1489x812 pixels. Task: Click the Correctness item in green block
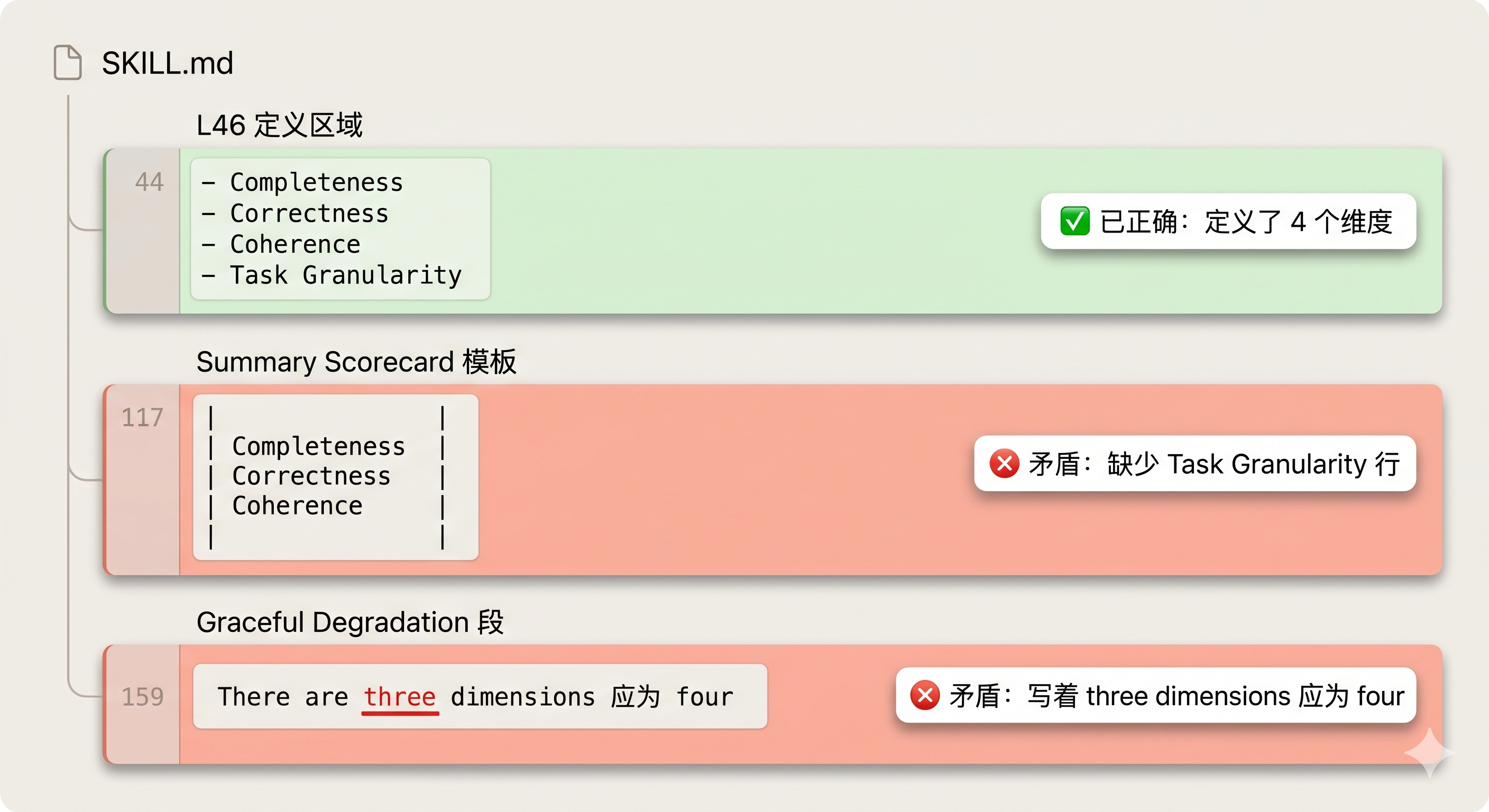click(296, 213)
